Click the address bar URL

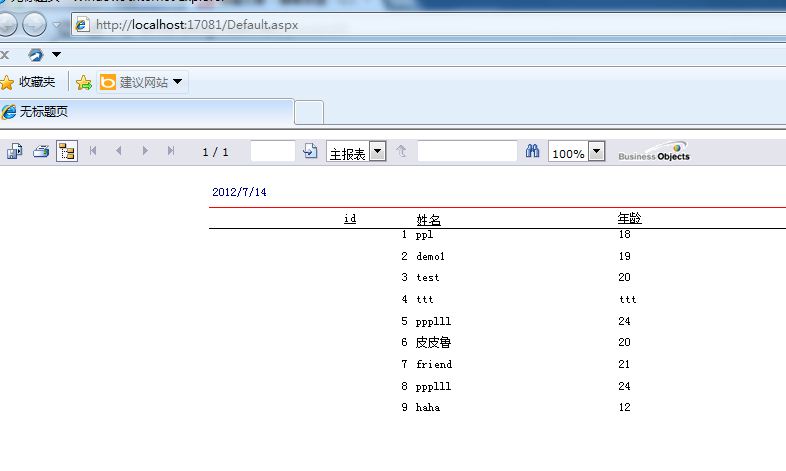click(x=197, y=25)
